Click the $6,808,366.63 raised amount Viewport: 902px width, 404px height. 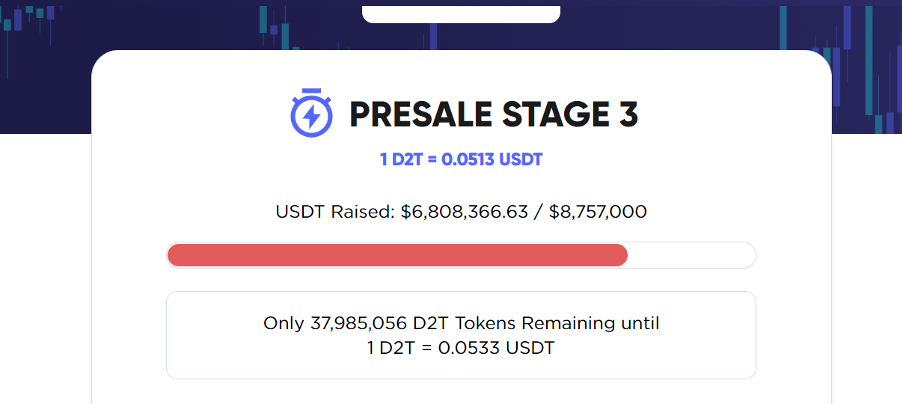(464, 212)
